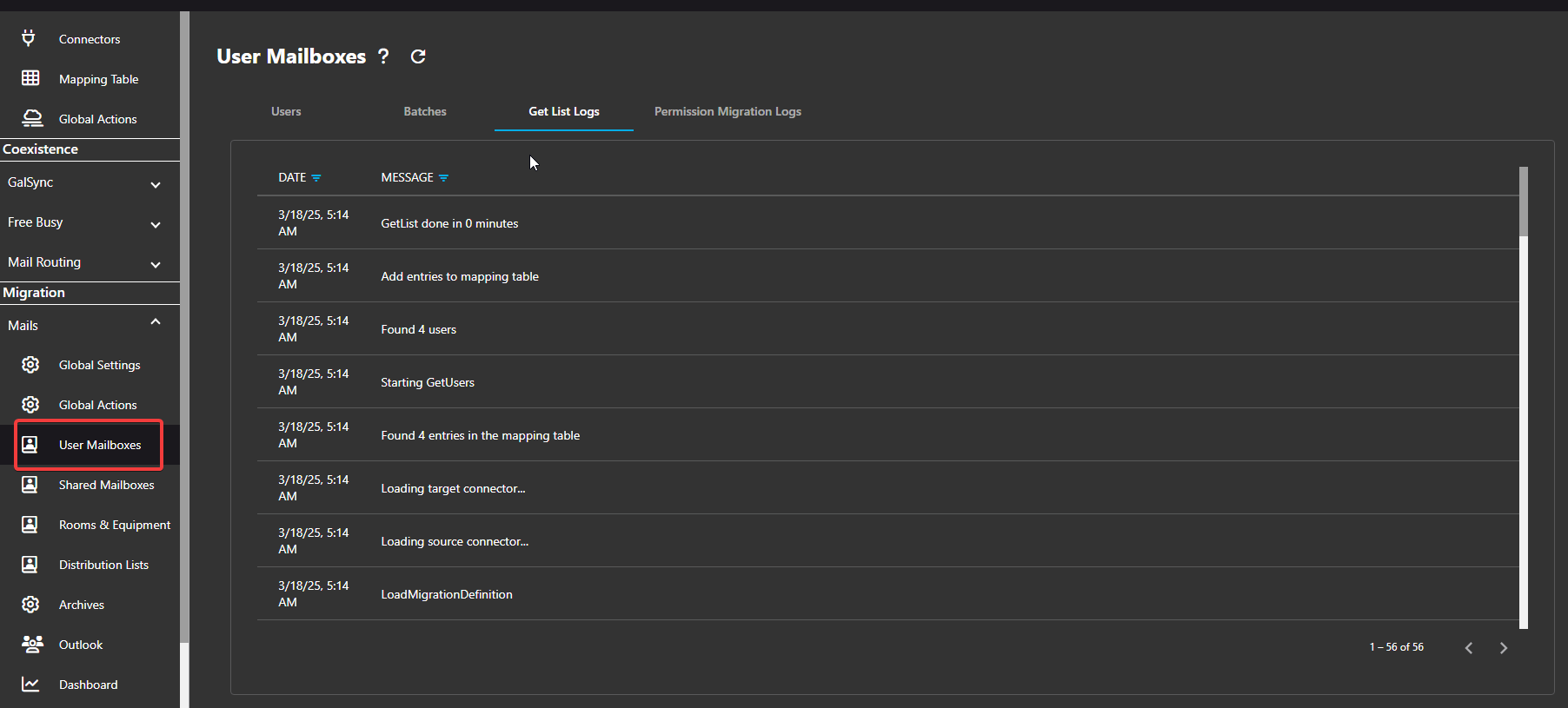
Task: Open Distribution Lists contact icon
Action: click(30, 564)
